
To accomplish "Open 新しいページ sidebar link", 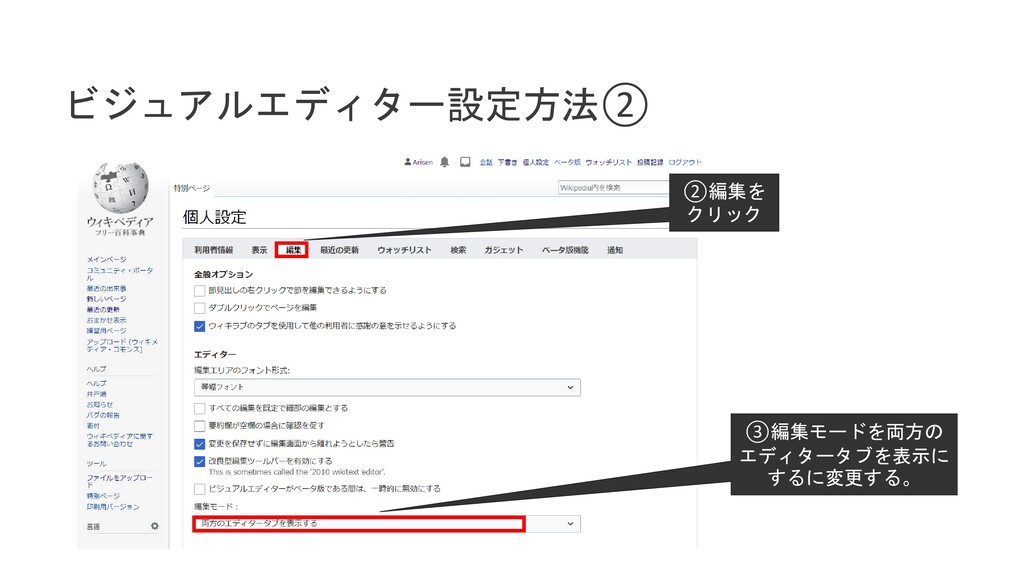I will click(106, 298).
